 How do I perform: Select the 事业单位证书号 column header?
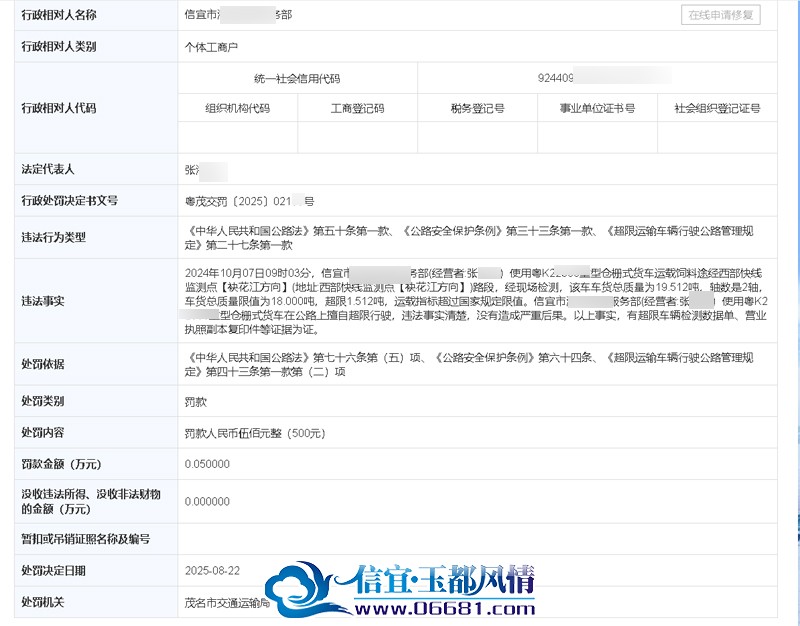pyautogui.click(x=597, y=108)
